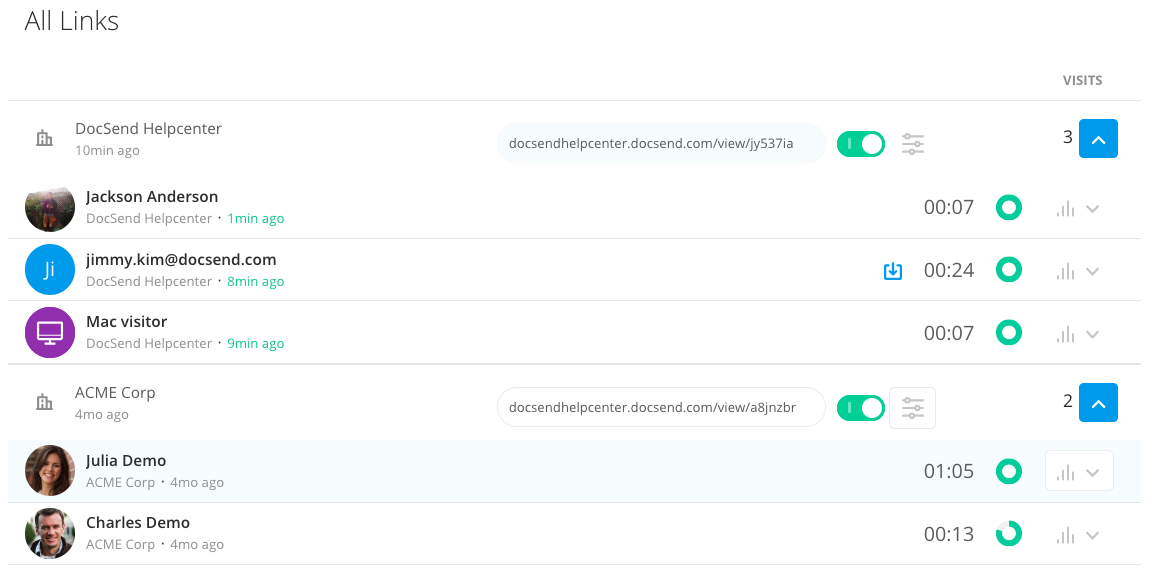Disable the DocSend Helpcenter link toggle
Viewport: 1153px width, 570px height.
point(861,143)
